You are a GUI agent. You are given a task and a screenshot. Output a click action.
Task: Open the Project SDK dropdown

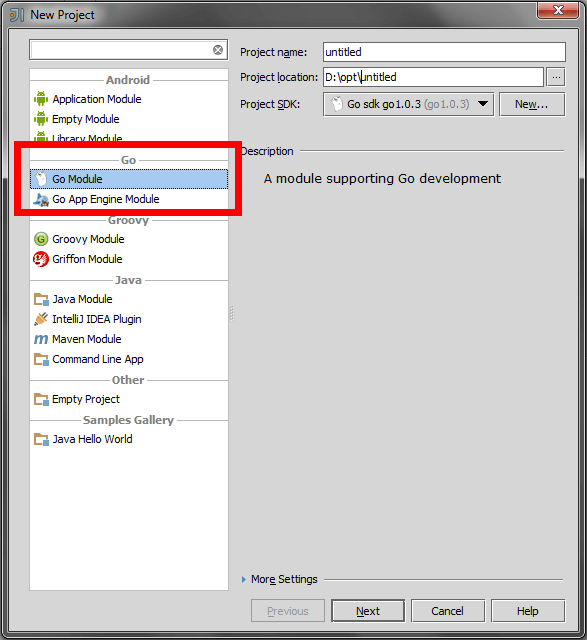pos(409,104)
